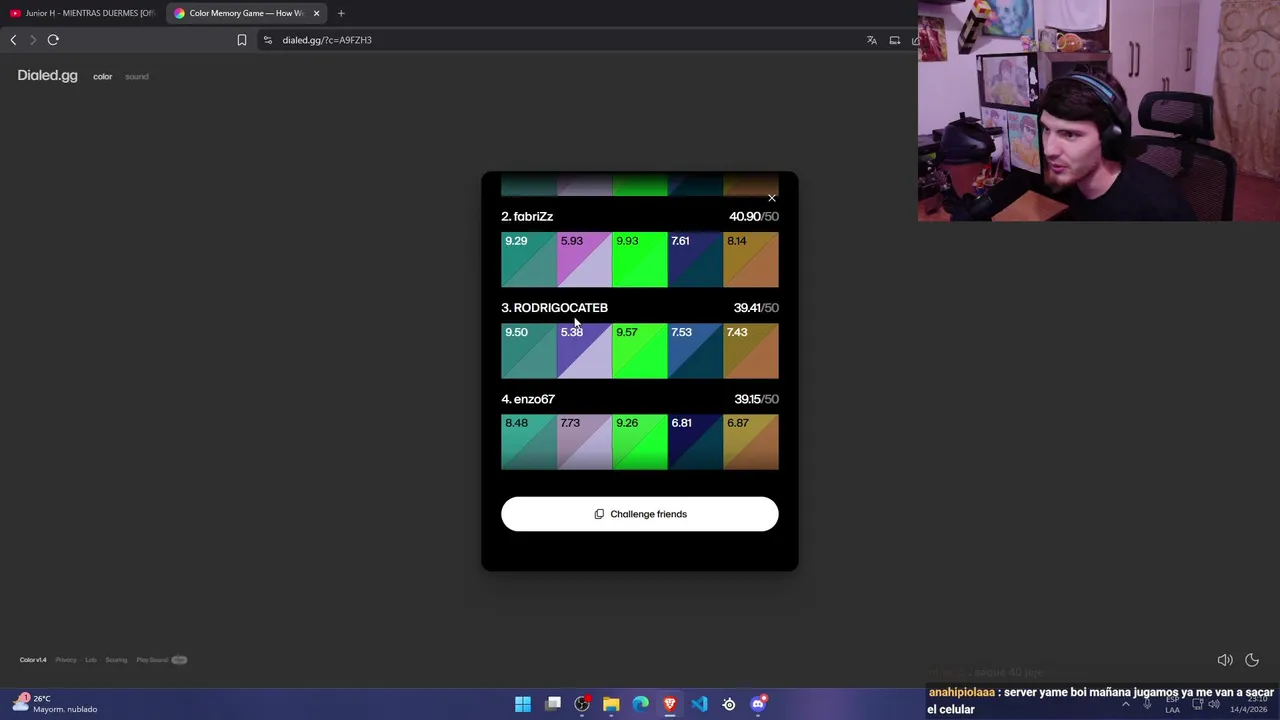This screenshot has width=1280, height=720.
Task: Select enzo67's 8.48 teal swatch
Action: pyautogui.click(x=529, y=442)
